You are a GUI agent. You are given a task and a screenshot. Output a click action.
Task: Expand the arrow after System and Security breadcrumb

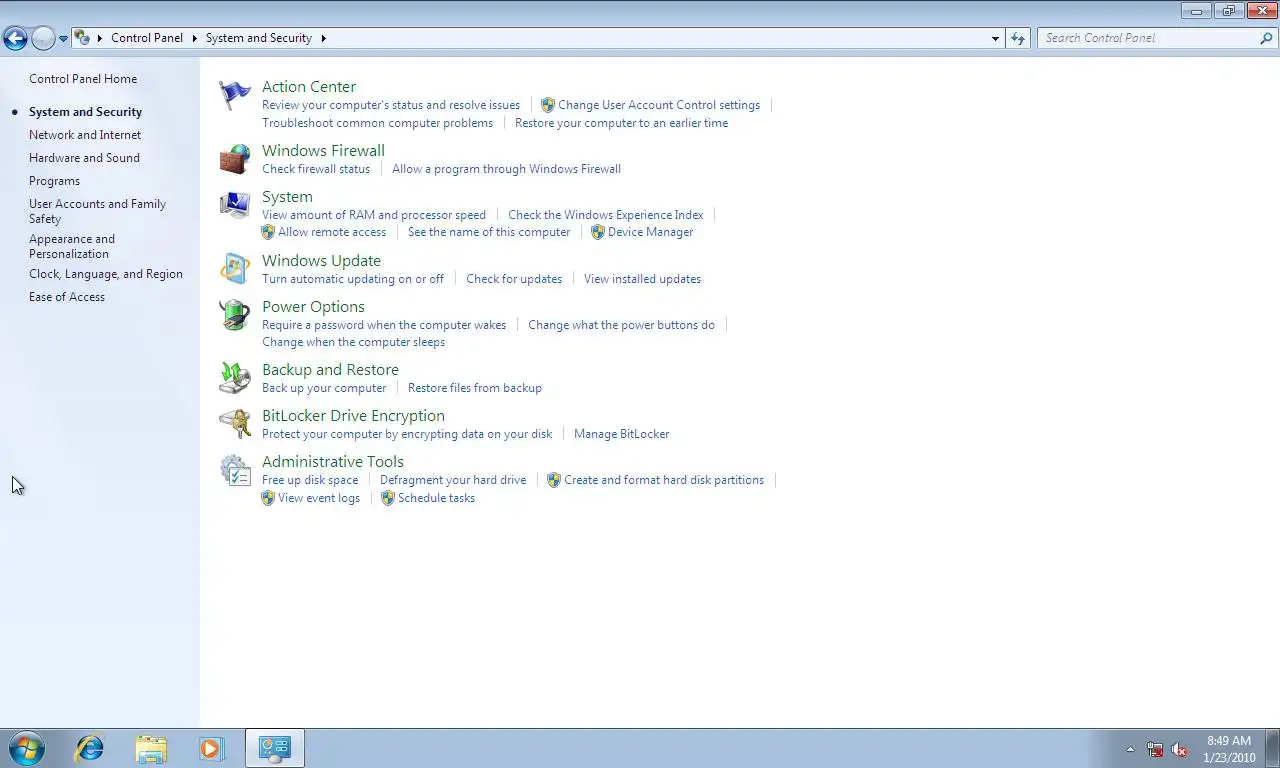(x=323, y=38)
